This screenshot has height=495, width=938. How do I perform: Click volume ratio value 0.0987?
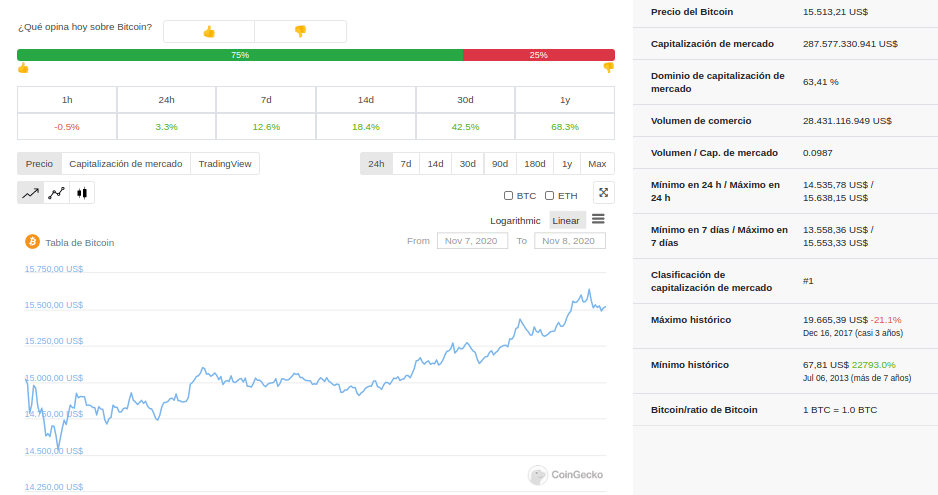click(818, 153)
